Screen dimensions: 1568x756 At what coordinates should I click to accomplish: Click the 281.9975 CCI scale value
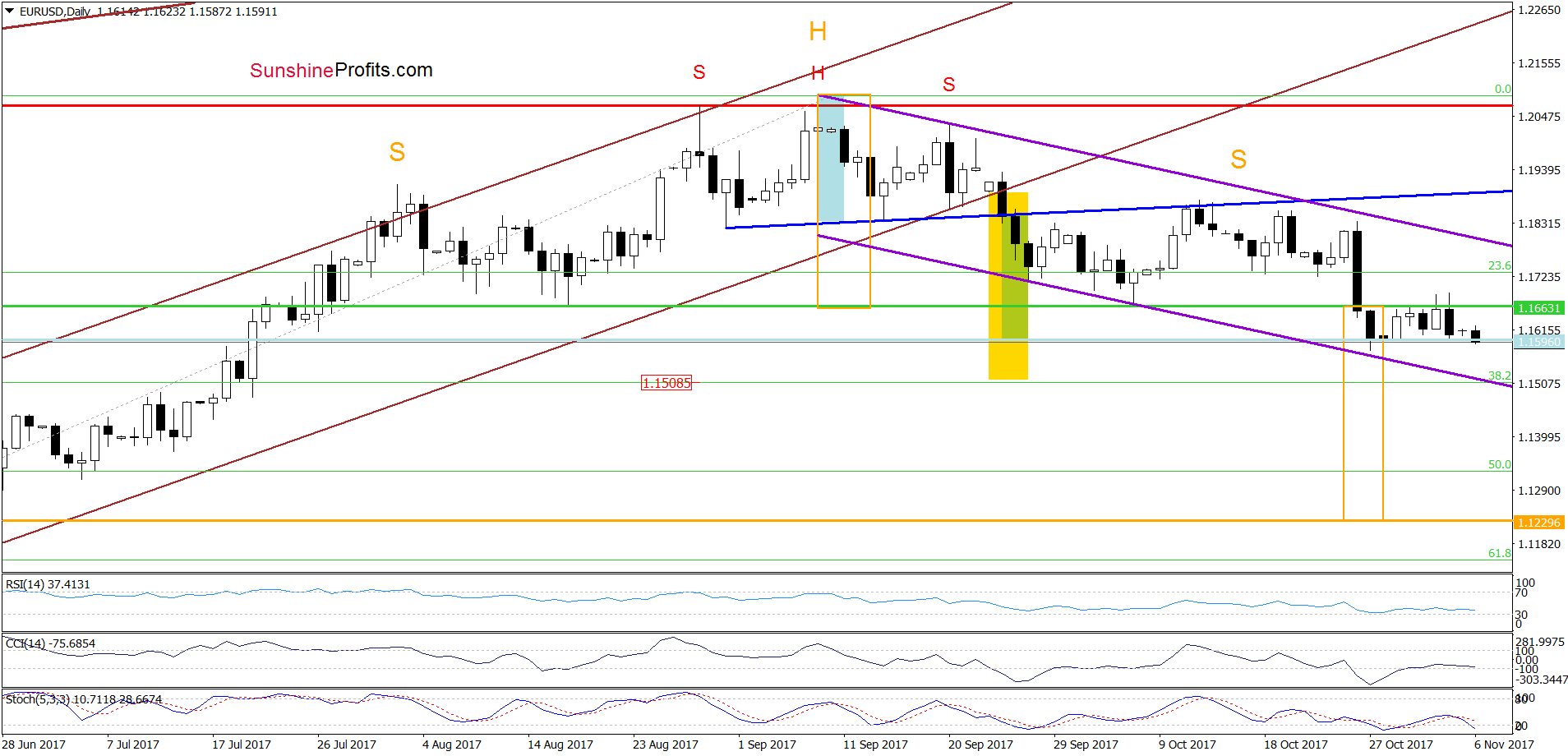1540,642
